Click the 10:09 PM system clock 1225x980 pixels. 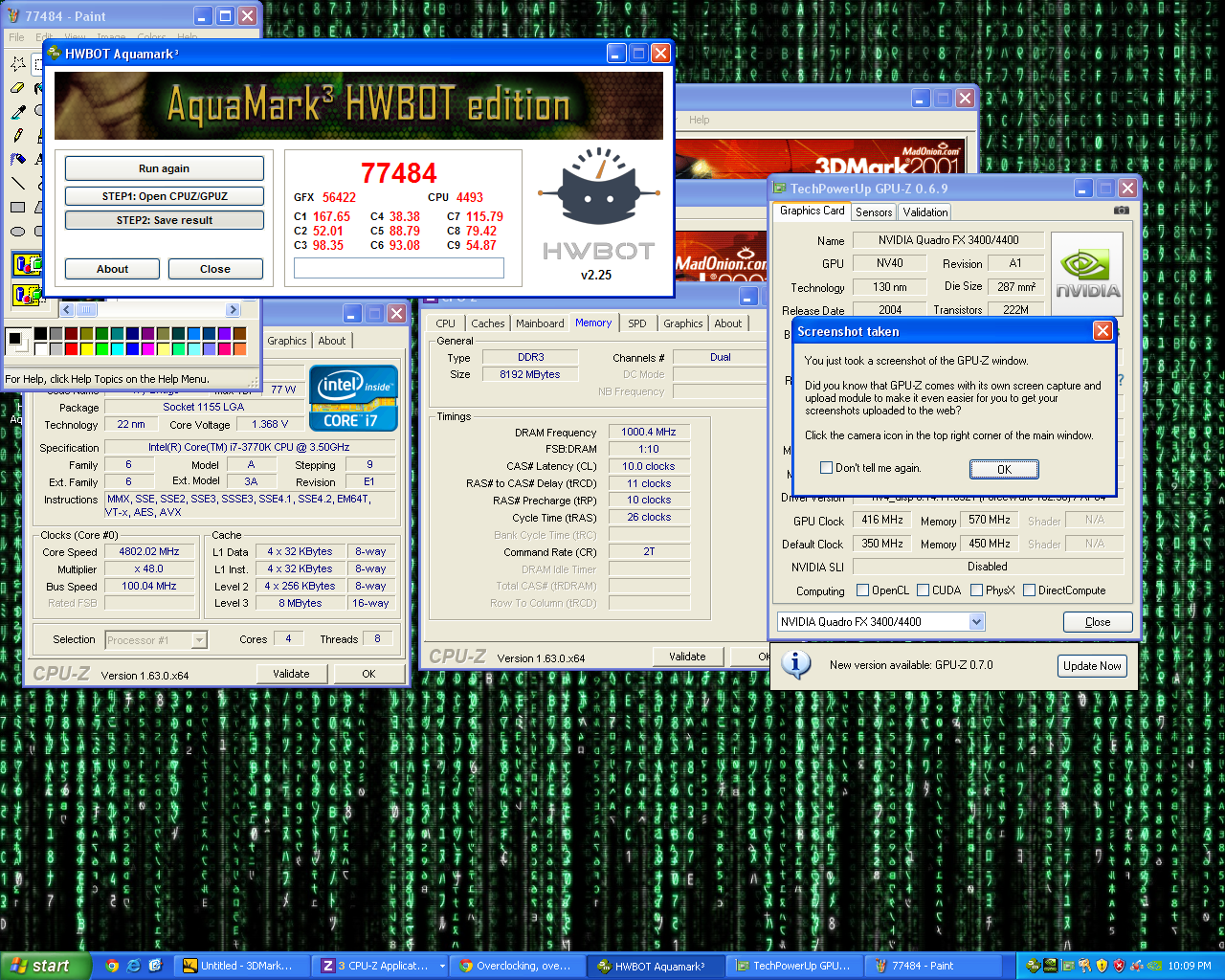[x=1190, y=966]
